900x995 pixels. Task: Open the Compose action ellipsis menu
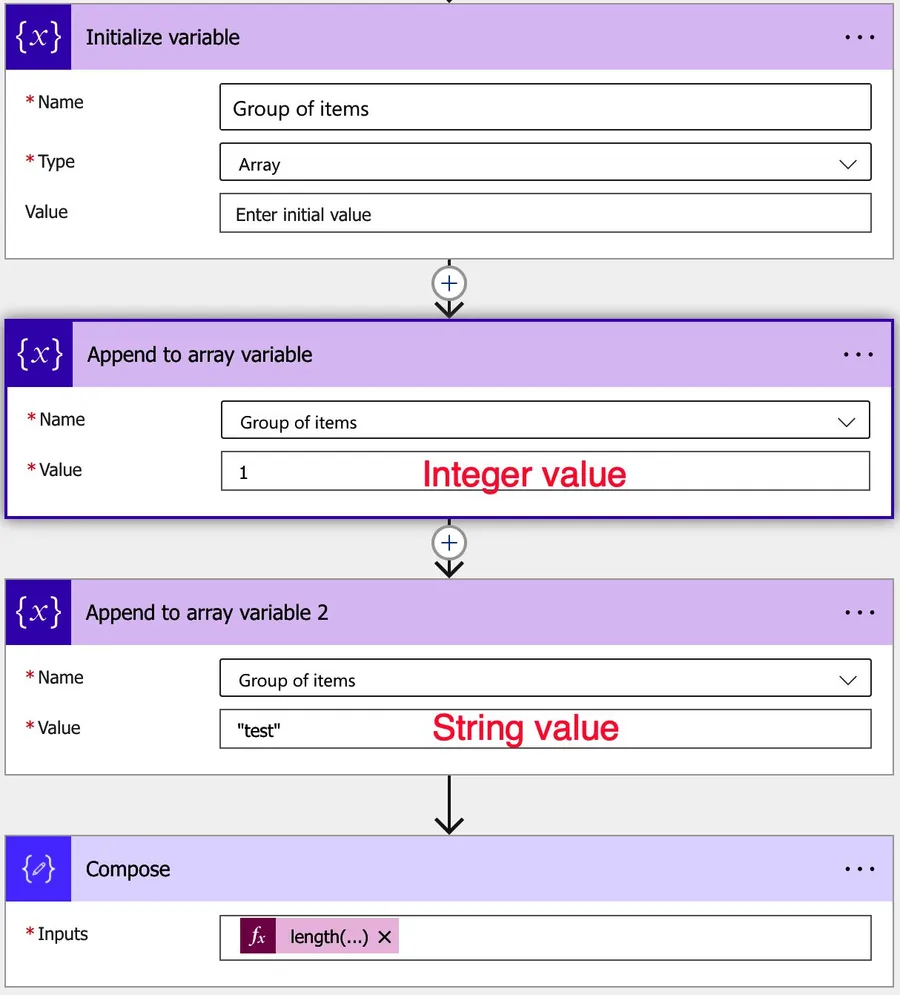pos(859,869)
